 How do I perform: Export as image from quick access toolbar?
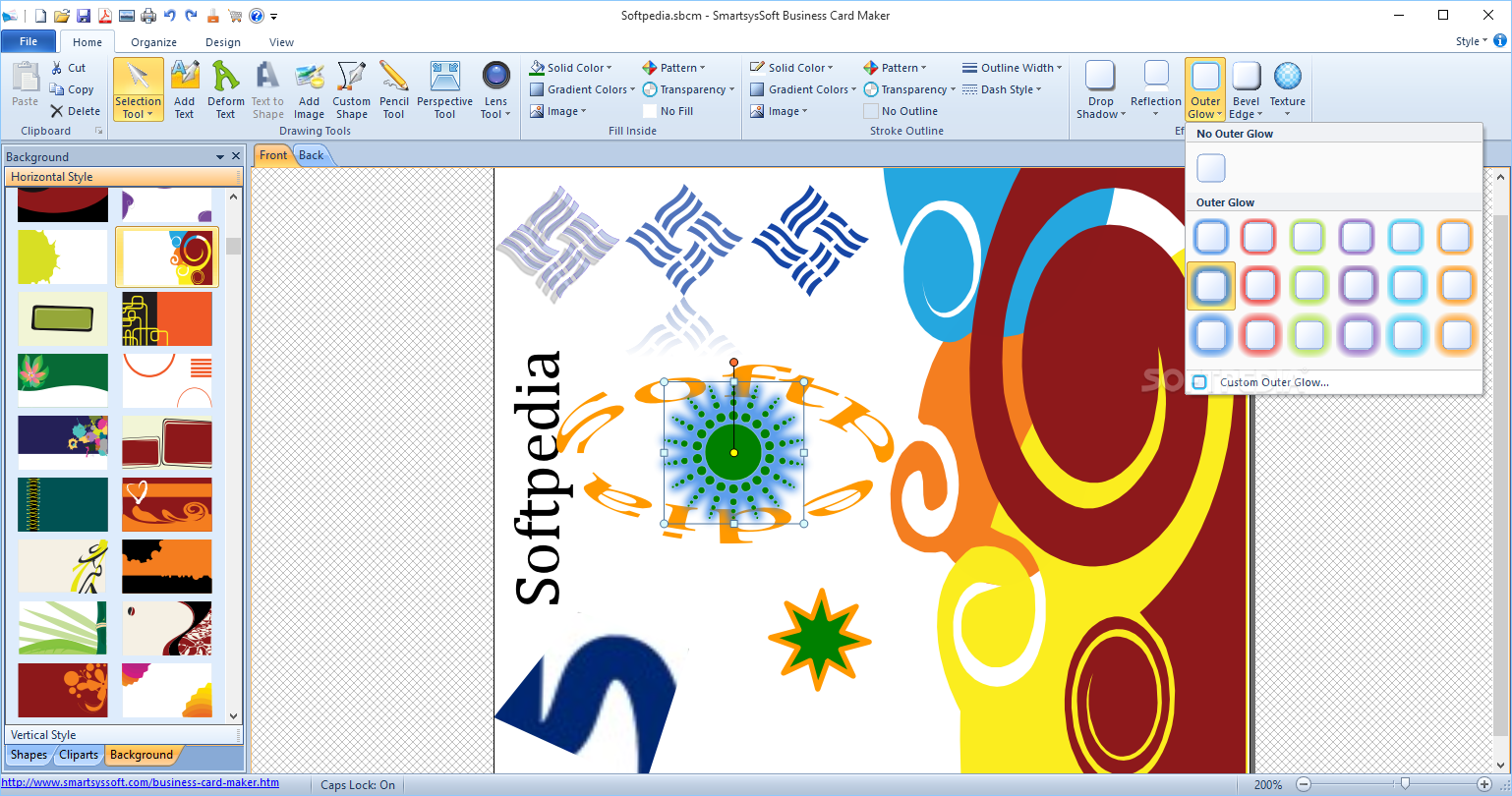pyautogui.click(x=126, y=15)
